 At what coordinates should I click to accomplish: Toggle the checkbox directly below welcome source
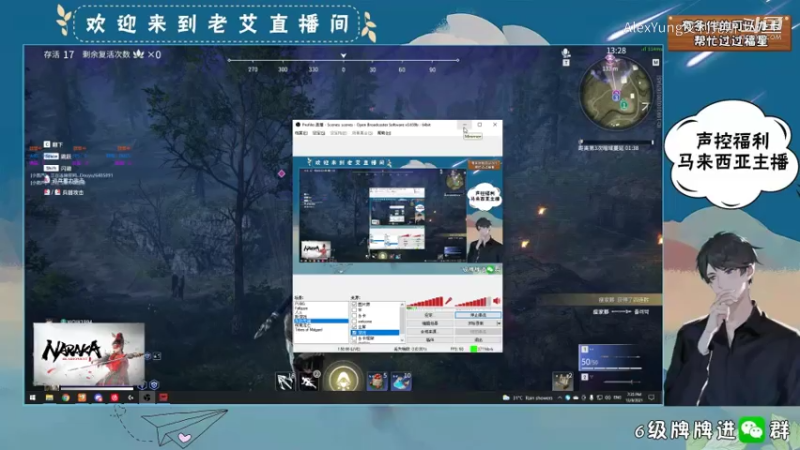click(354, 327)
